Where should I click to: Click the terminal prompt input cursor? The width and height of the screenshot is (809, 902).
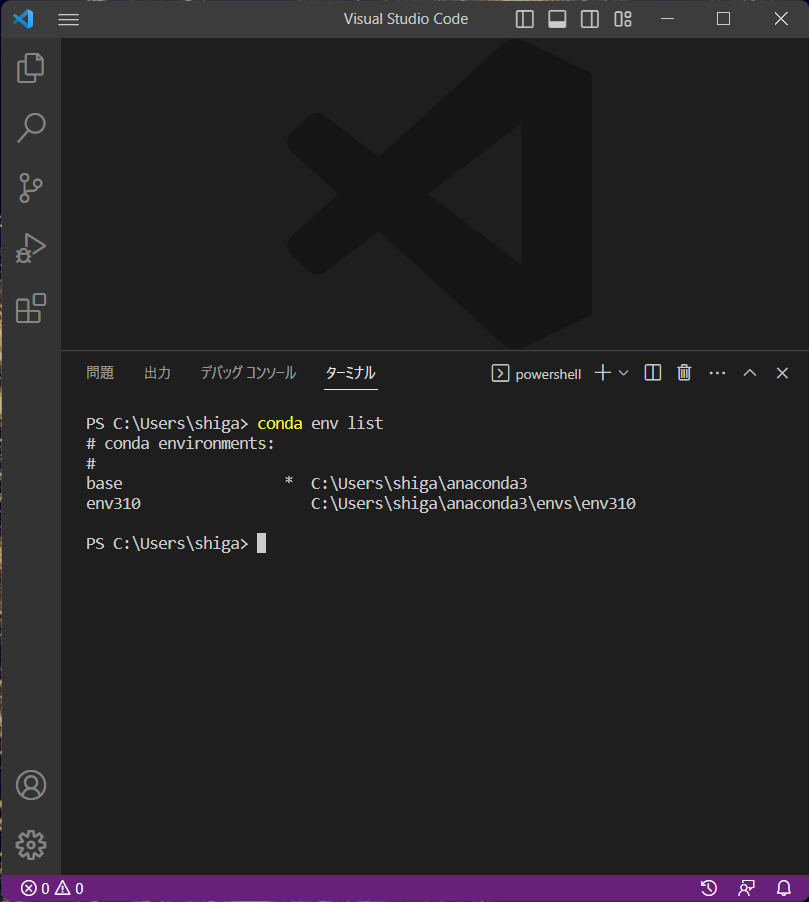pyautogui.click(x=261, y=543)
